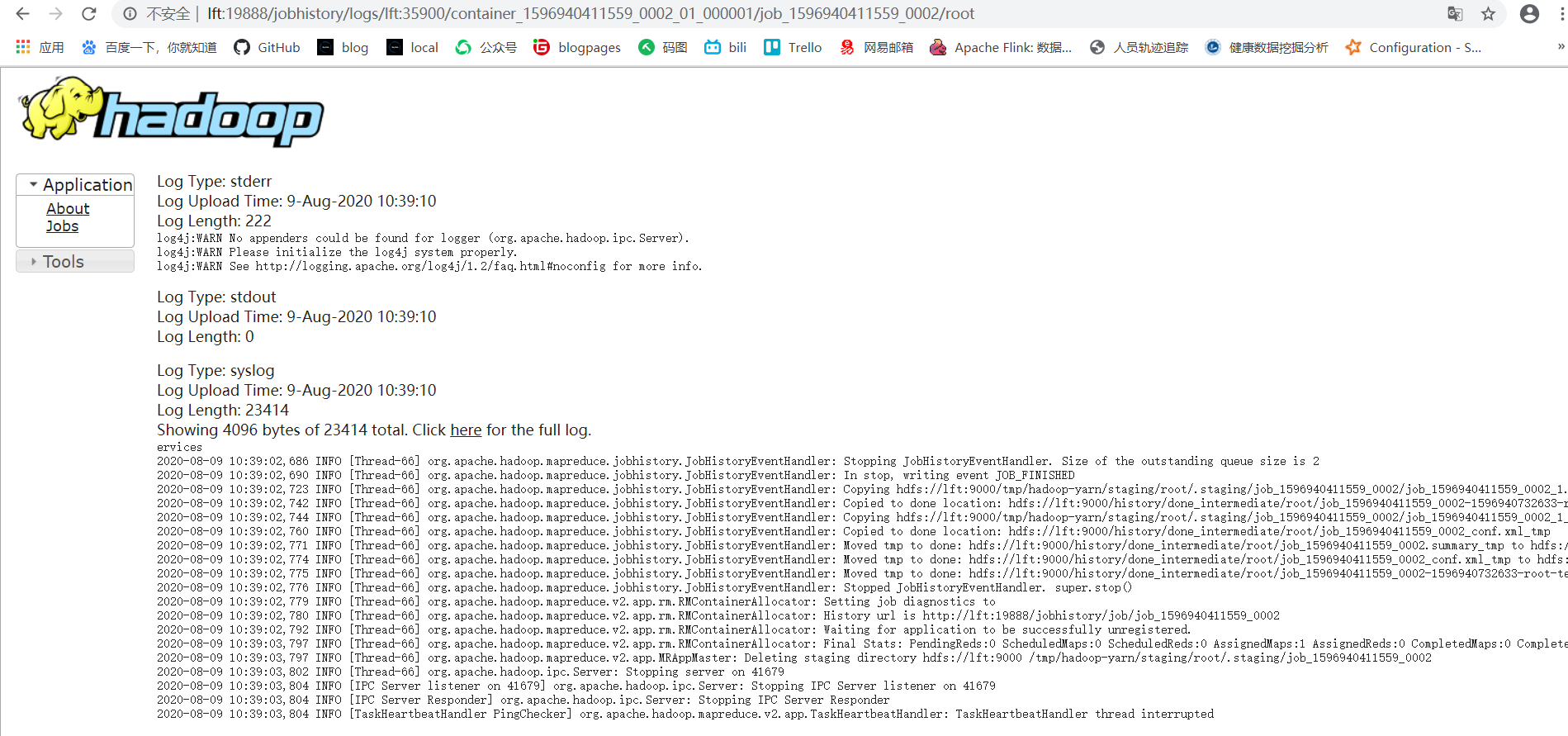1568x736 pixels.
Task: Open the Apache Flink bookmark
Action: (1001, 47)
